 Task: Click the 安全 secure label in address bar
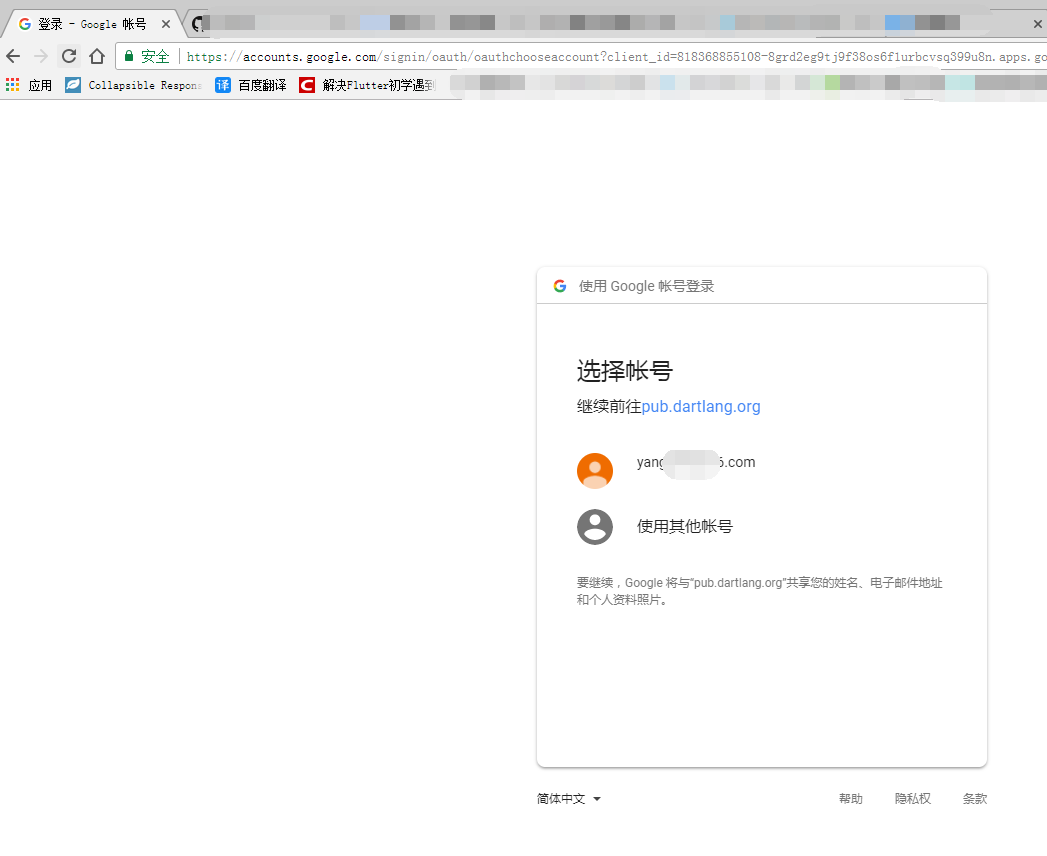tap(155, 57)
